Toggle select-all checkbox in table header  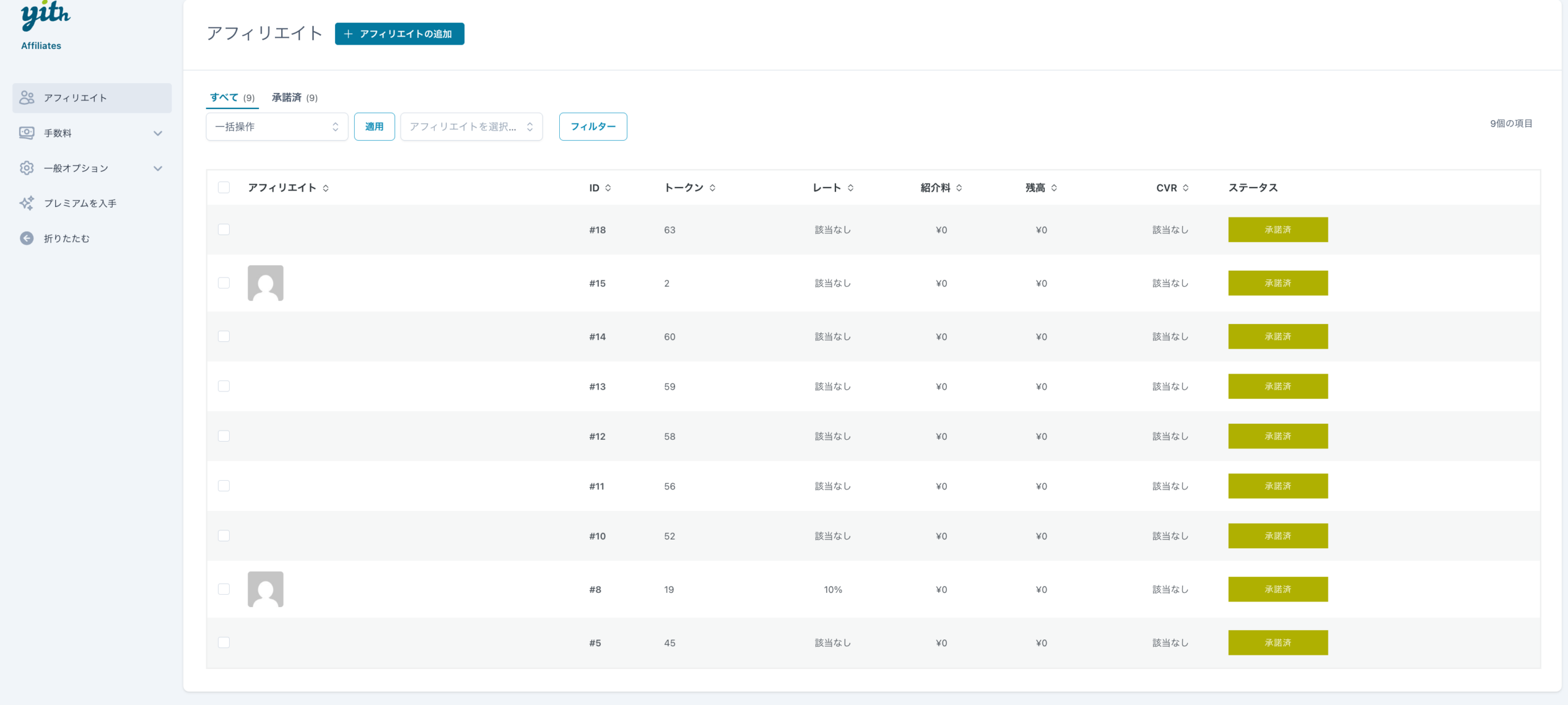click(224, 187)
